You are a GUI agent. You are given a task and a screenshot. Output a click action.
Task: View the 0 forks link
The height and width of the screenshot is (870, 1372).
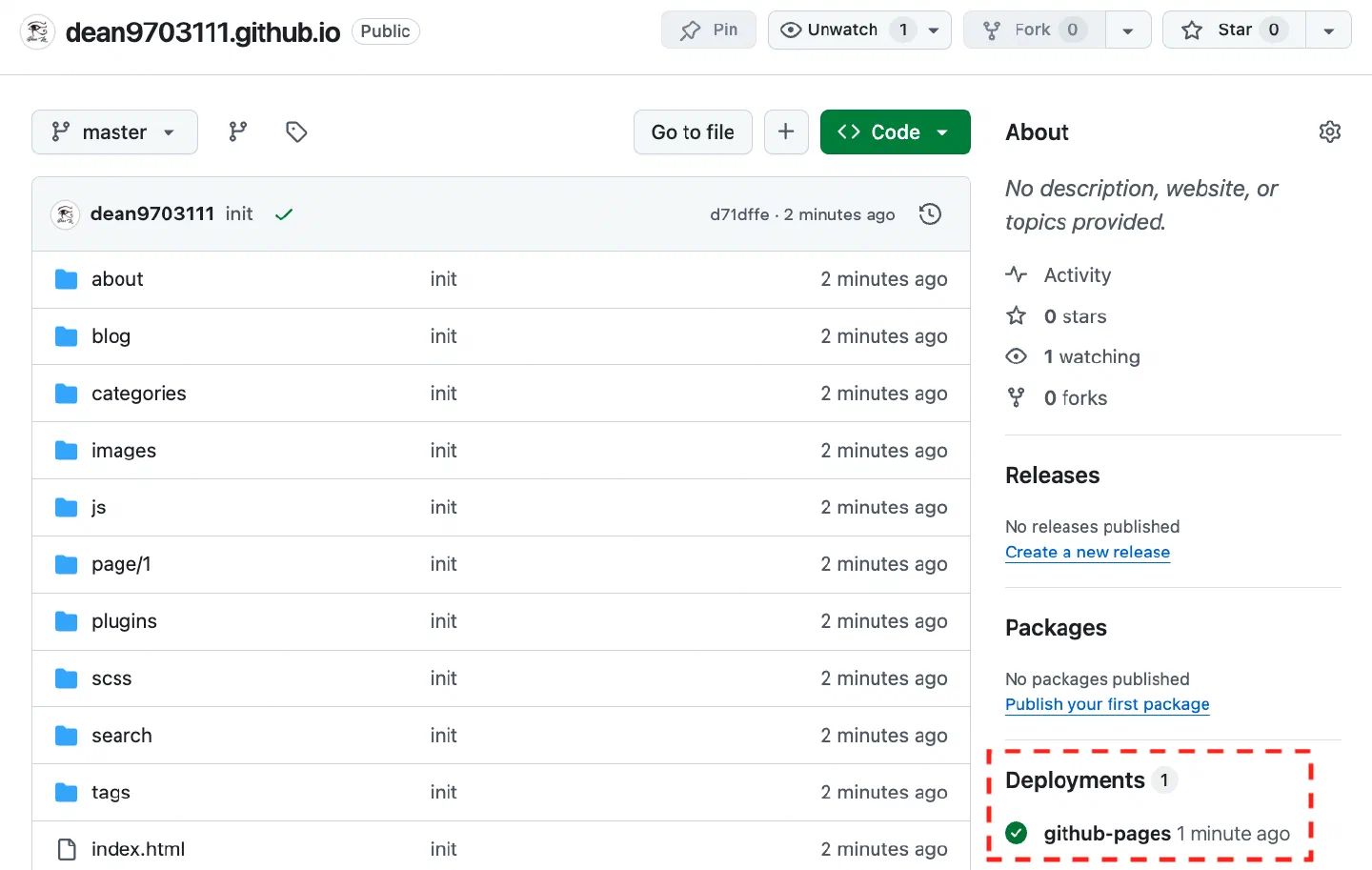click(x=1076, y=397)
